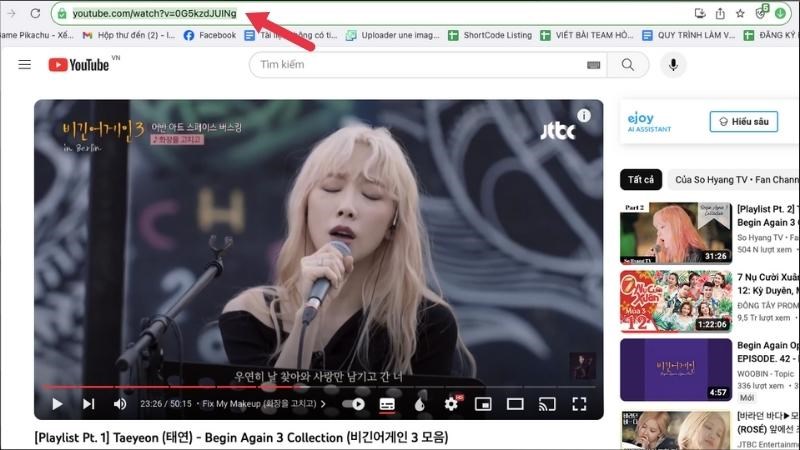Click the search magnifier button

(628, 65)
